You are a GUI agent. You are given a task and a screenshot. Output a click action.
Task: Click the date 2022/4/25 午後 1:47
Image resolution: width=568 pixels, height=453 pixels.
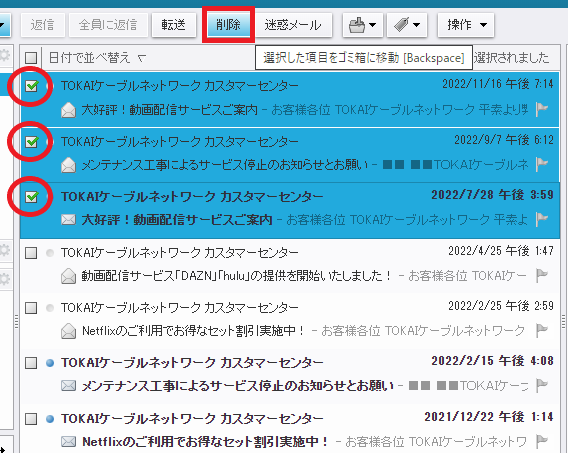tap(501, 251)
